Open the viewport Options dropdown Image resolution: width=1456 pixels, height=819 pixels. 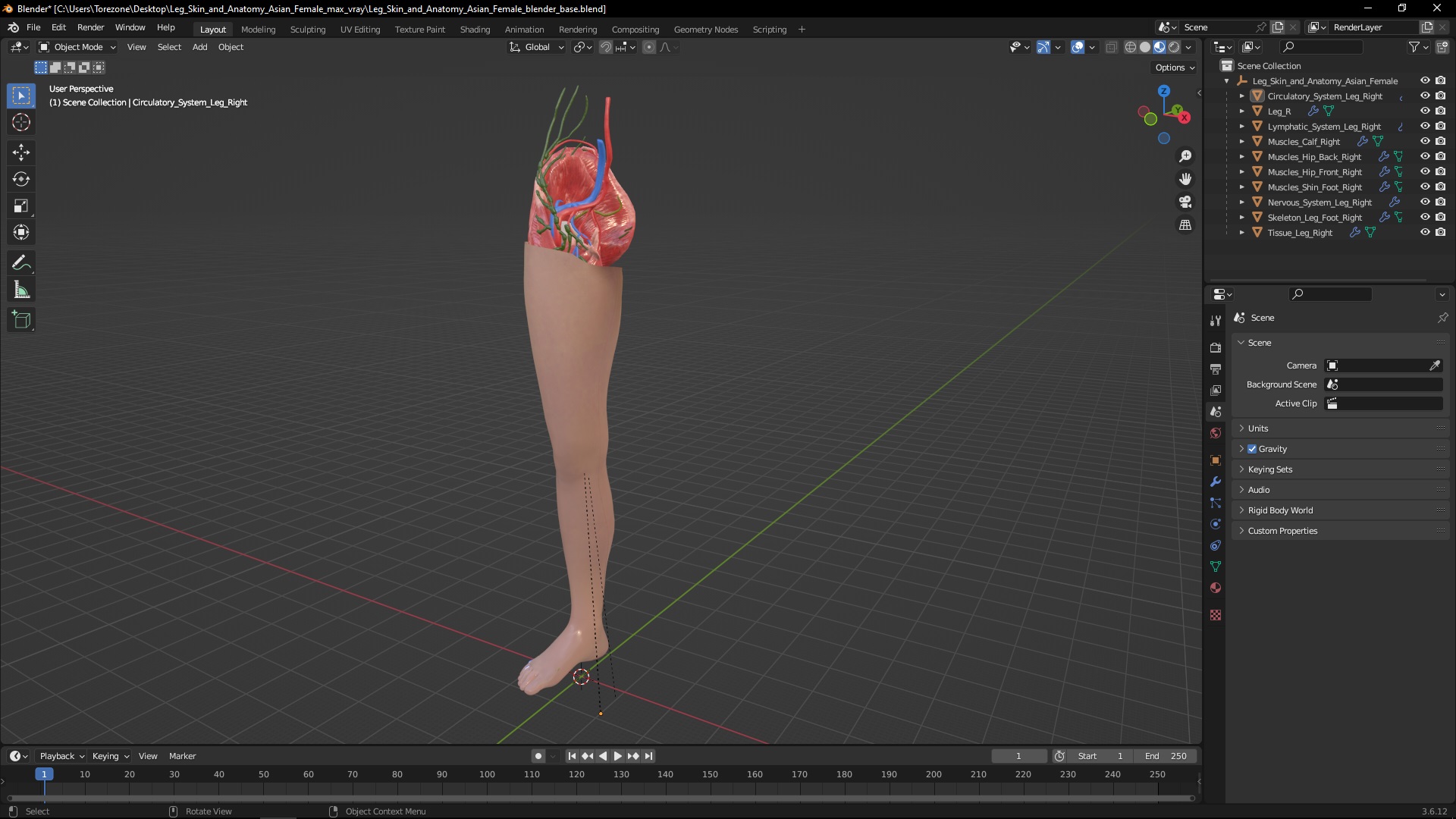[x=1175, y=67]
